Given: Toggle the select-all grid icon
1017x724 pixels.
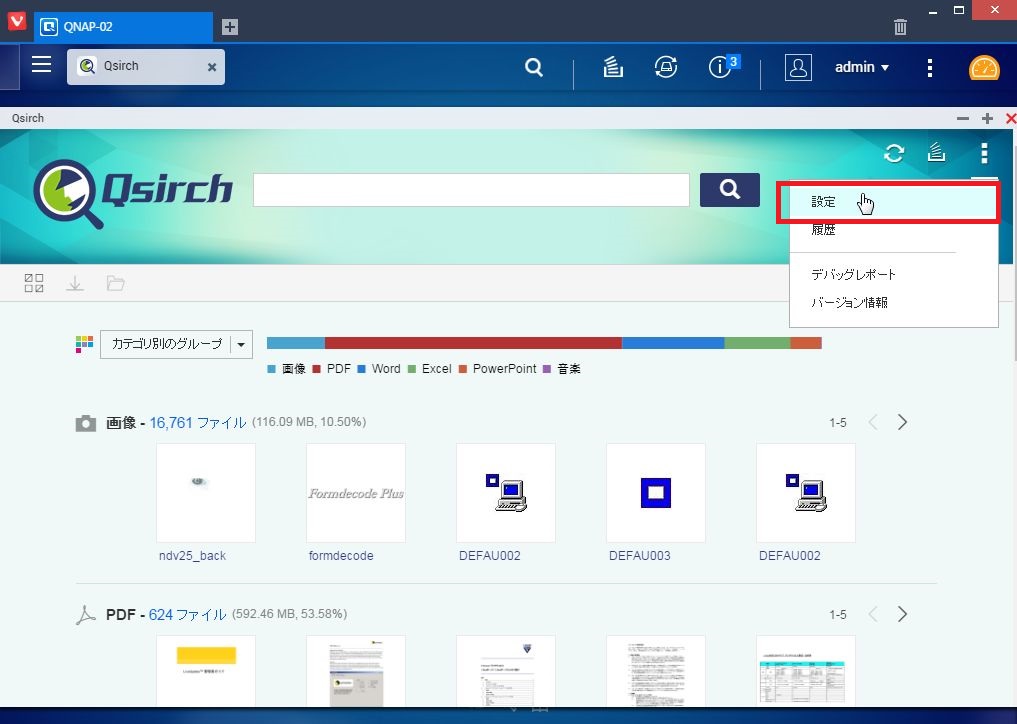Looking at the screenshot, I should click(x=34, y=283).
